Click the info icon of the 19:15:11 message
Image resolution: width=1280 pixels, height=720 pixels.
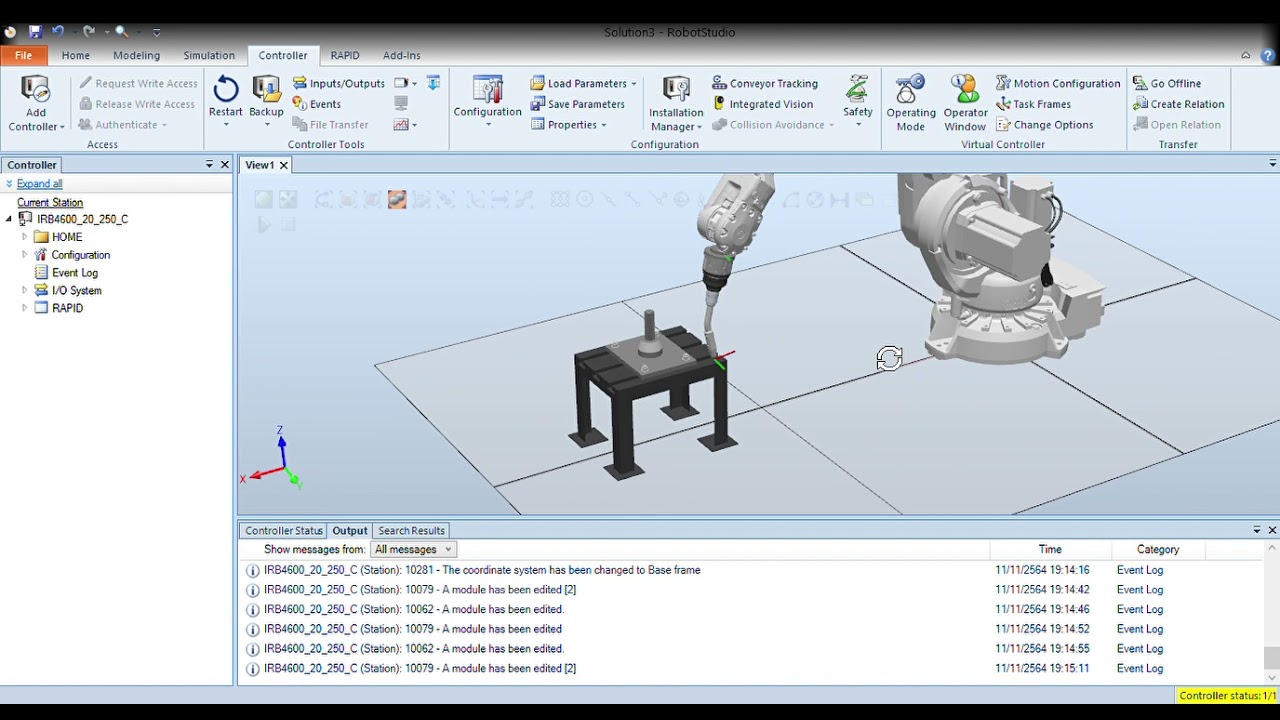[253, 669]
